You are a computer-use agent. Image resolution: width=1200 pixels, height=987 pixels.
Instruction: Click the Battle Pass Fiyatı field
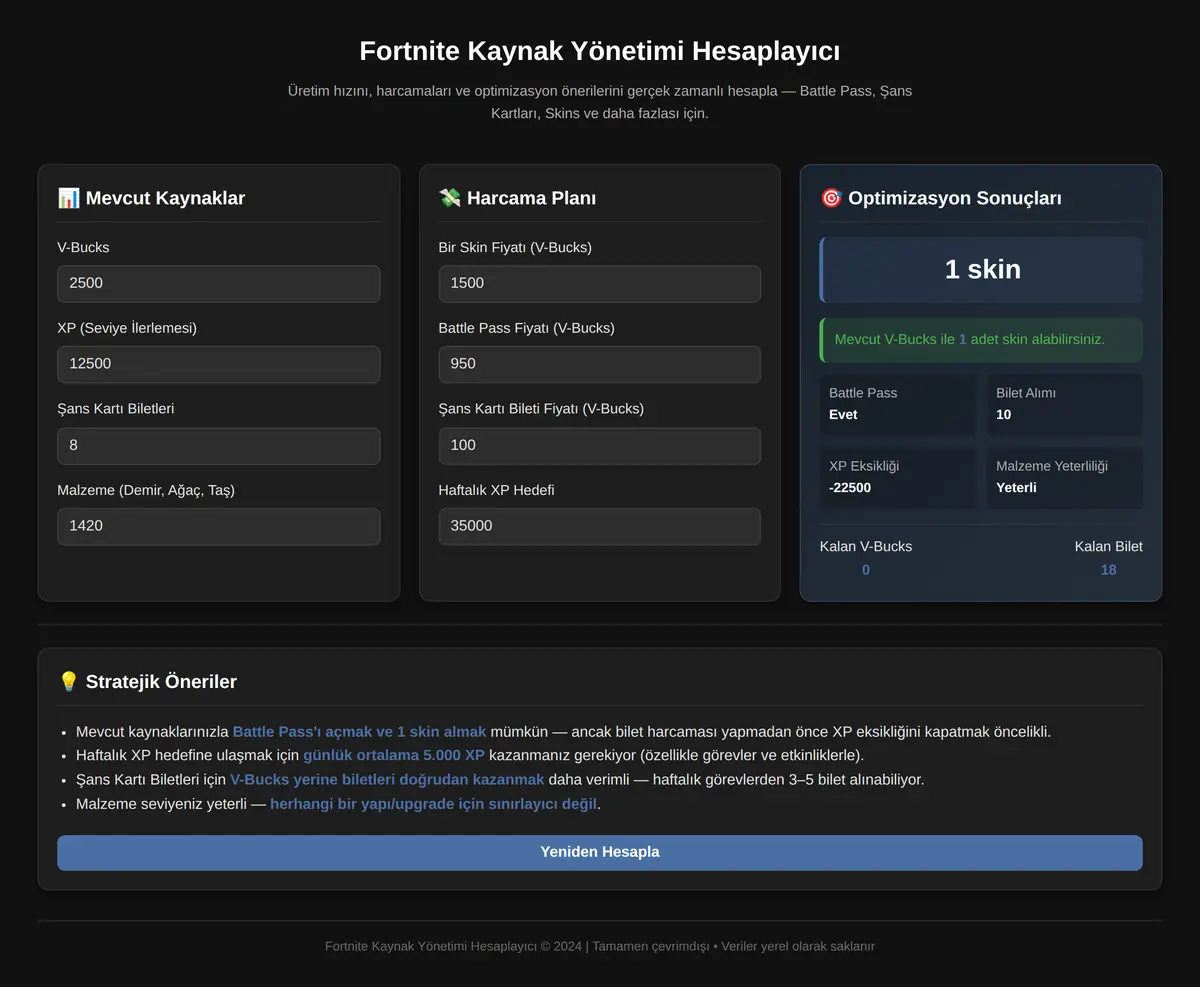pos(599,364)
